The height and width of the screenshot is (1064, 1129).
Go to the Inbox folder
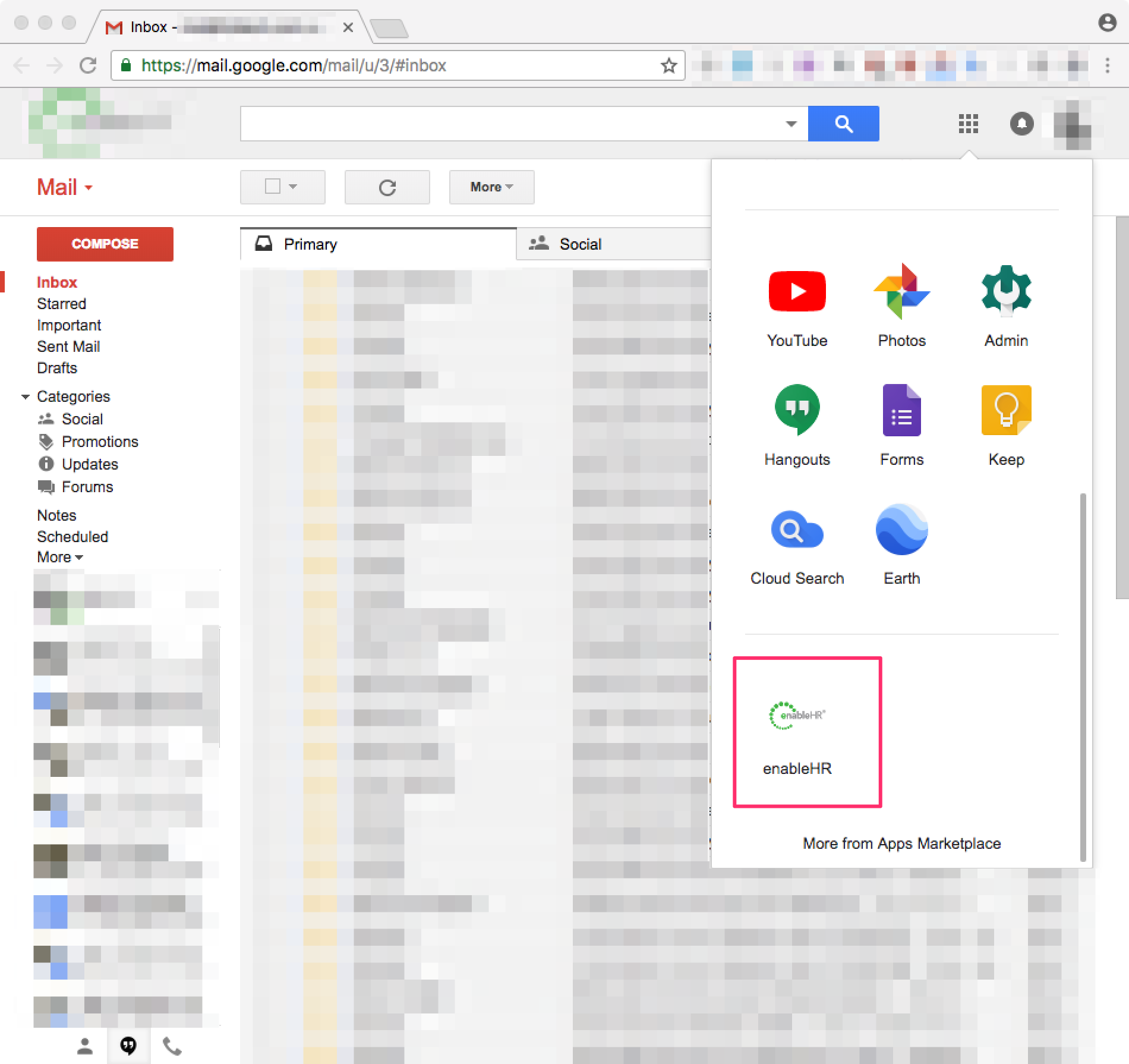pos(57,282)
